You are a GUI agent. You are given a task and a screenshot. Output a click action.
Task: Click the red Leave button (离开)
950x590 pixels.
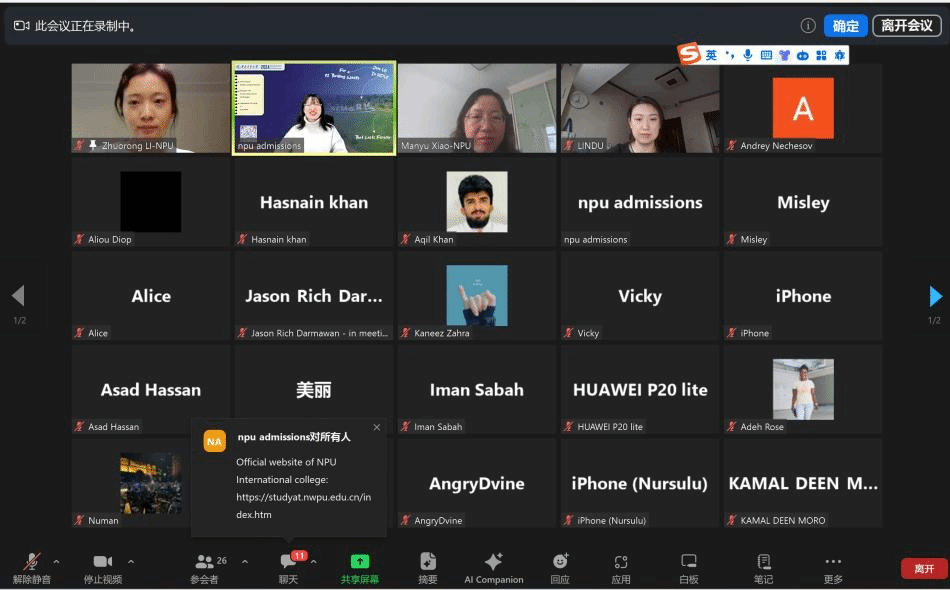(924, 568)
